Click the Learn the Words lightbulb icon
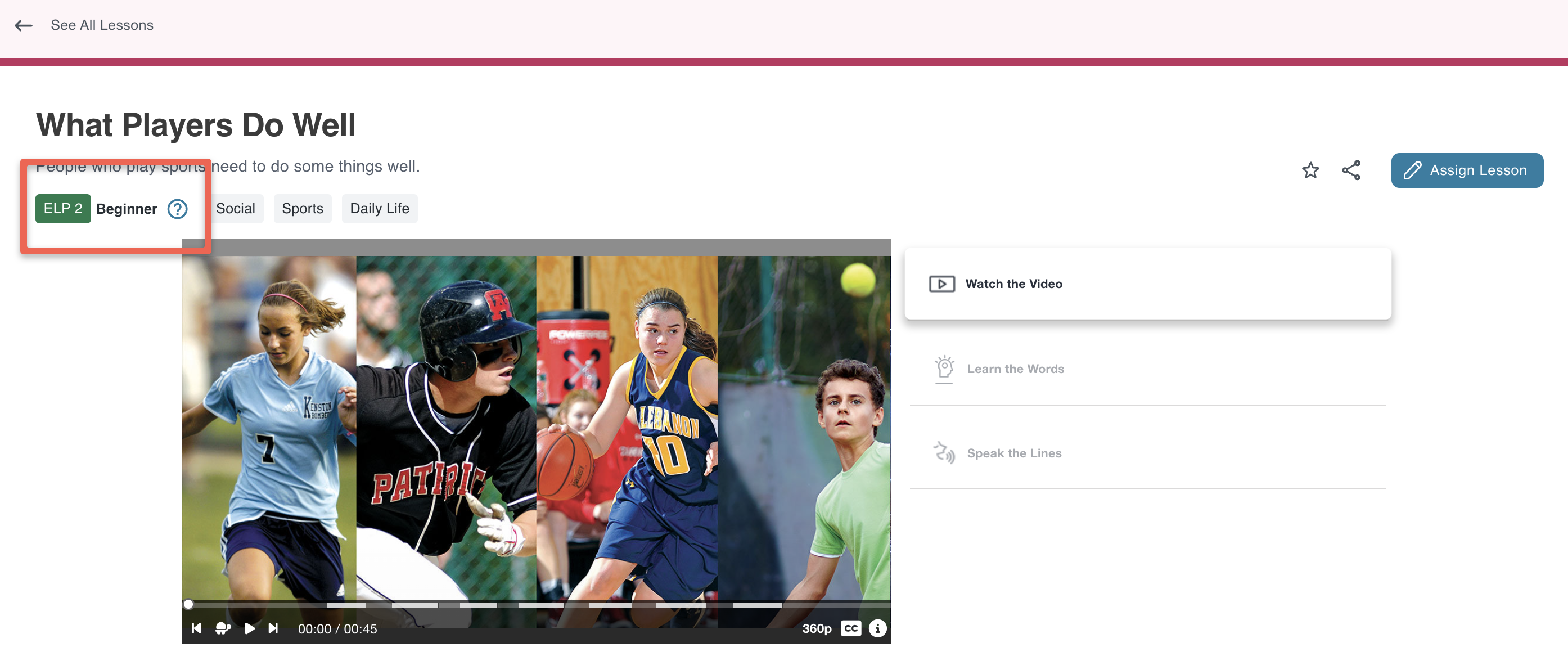1568x656 pixels. pos(944,369)
